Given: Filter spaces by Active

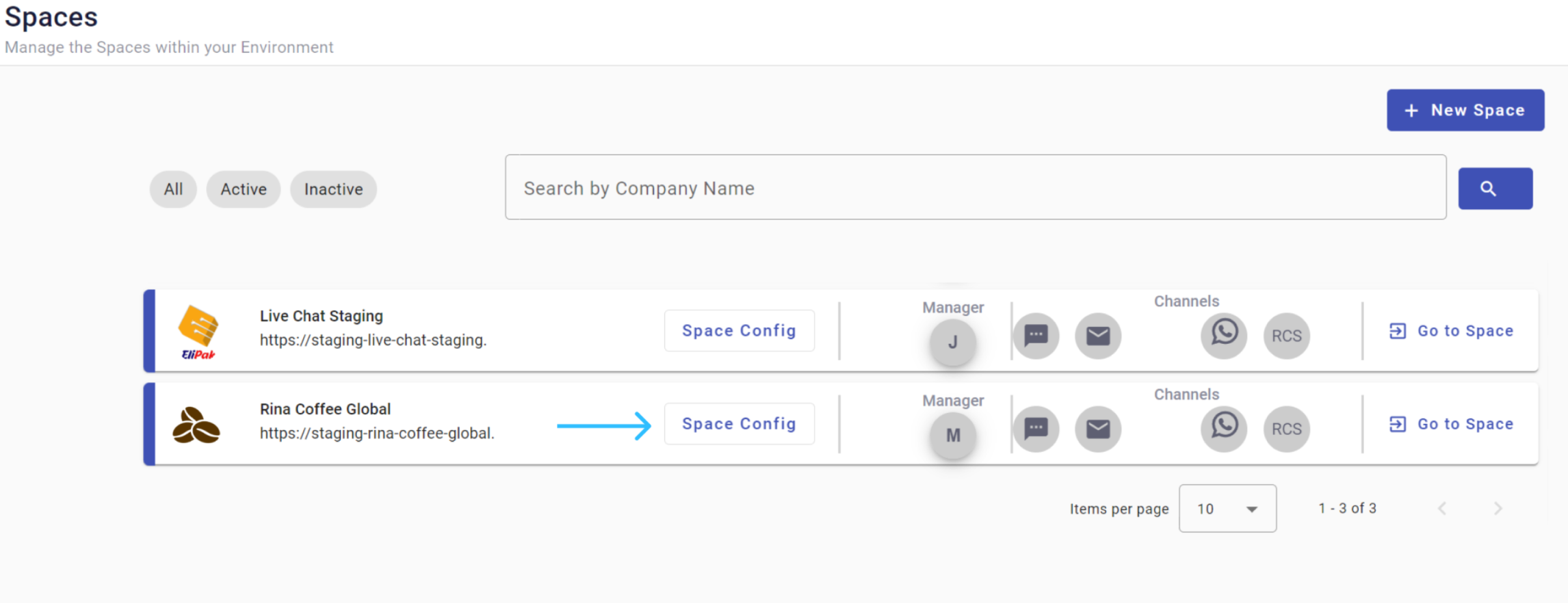Looking at the screenshot, I should pyautogui.click(x=244, y=189).
